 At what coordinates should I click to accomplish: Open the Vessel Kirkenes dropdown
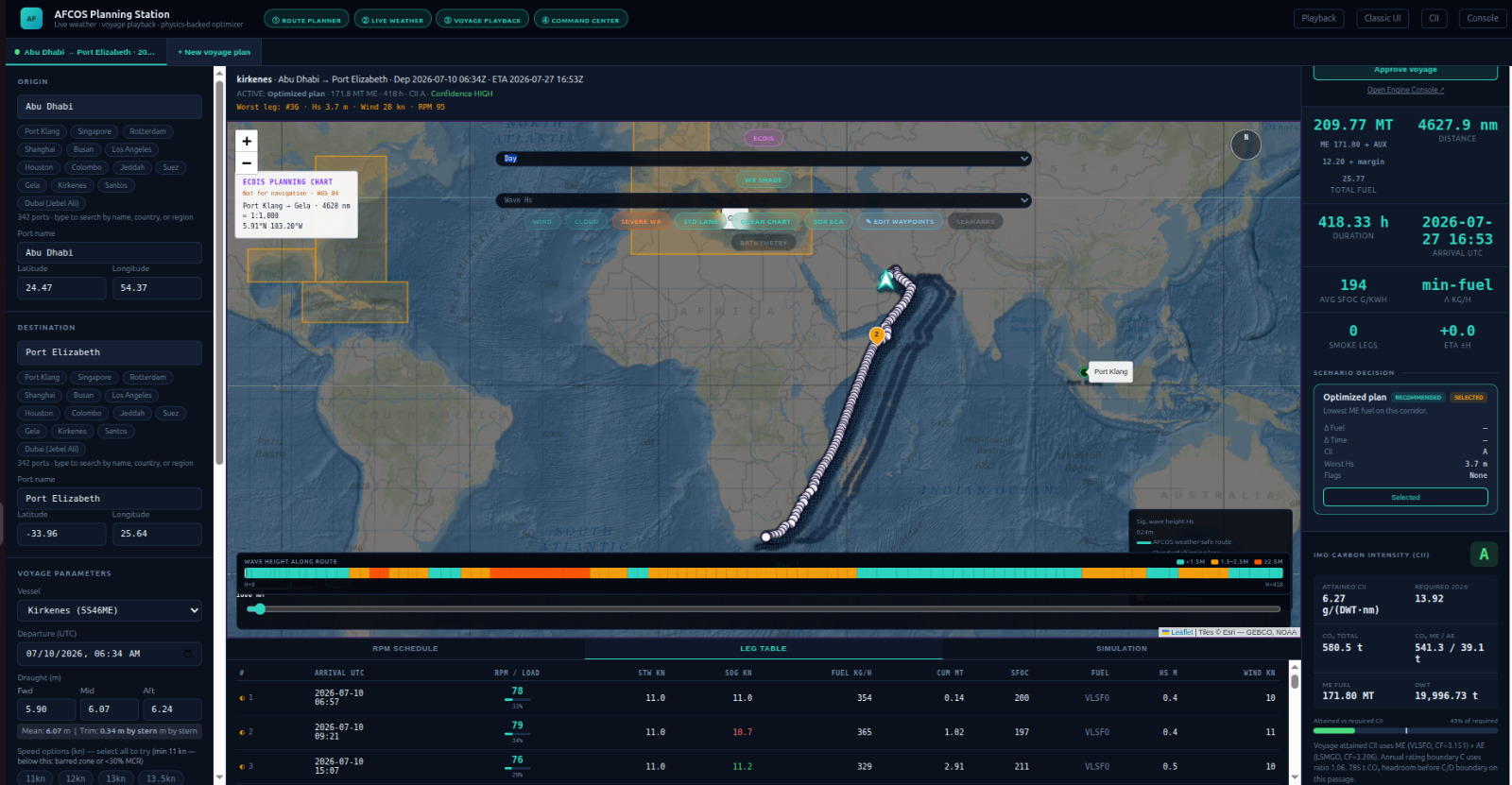(x=110, y=610)
